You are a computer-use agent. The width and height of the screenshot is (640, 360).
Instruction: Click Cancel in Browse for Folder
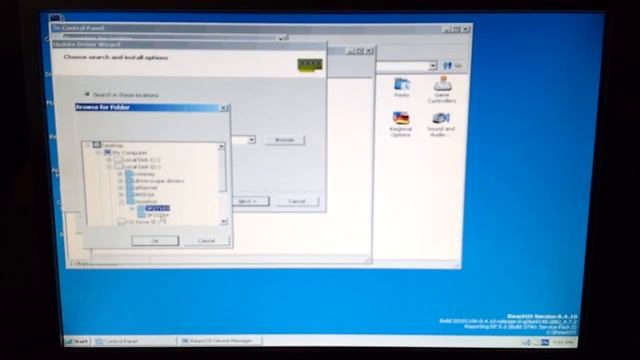click(207, 241)
